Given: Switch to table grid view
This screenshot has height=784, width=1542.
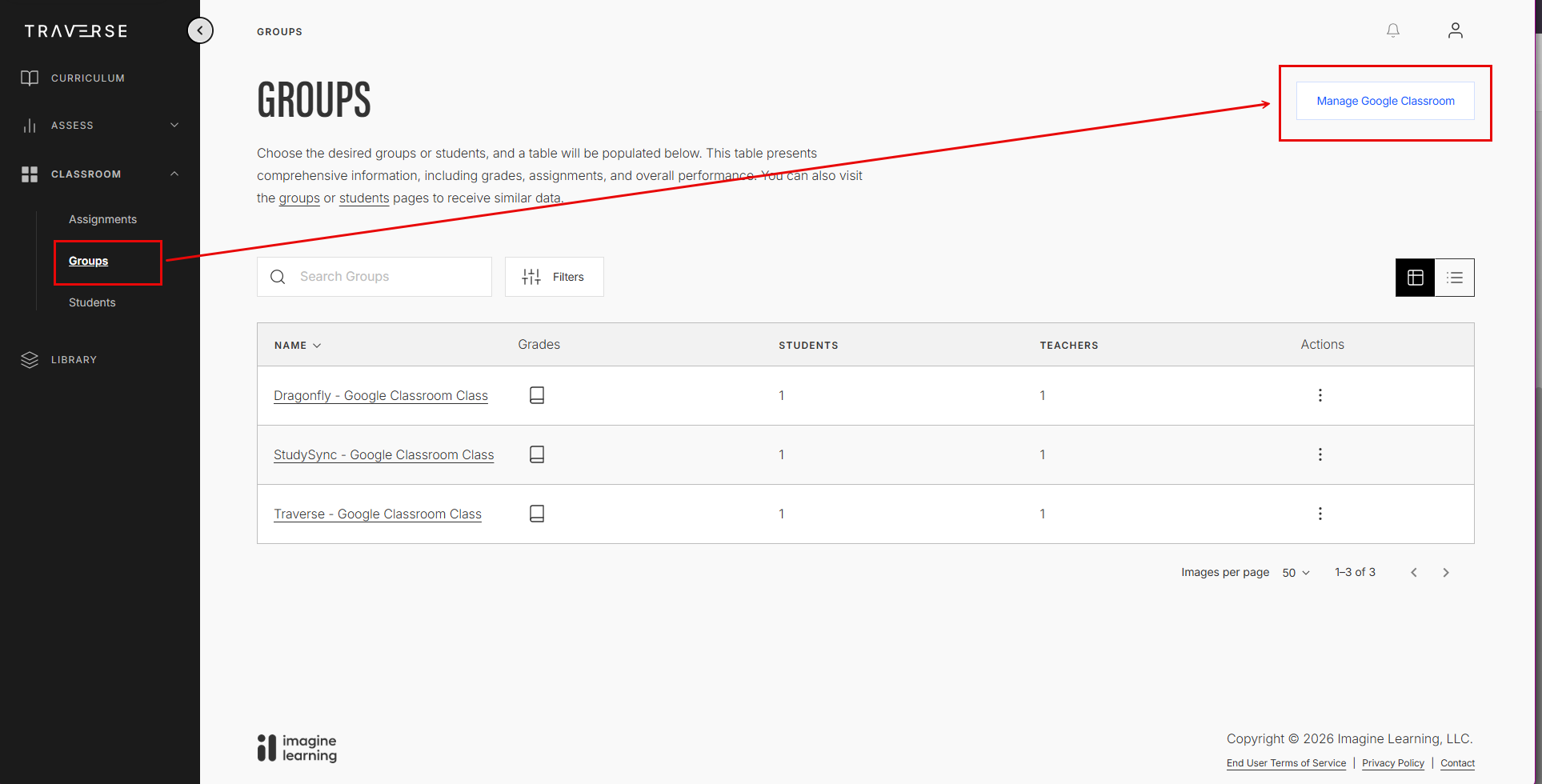Looking at the screenshot, I should coord(1415,278).
